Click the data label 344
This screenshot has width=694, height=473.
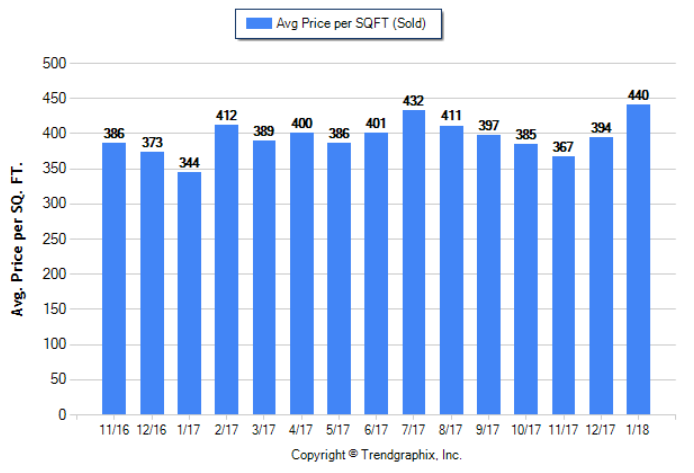[x=189, y=162]
